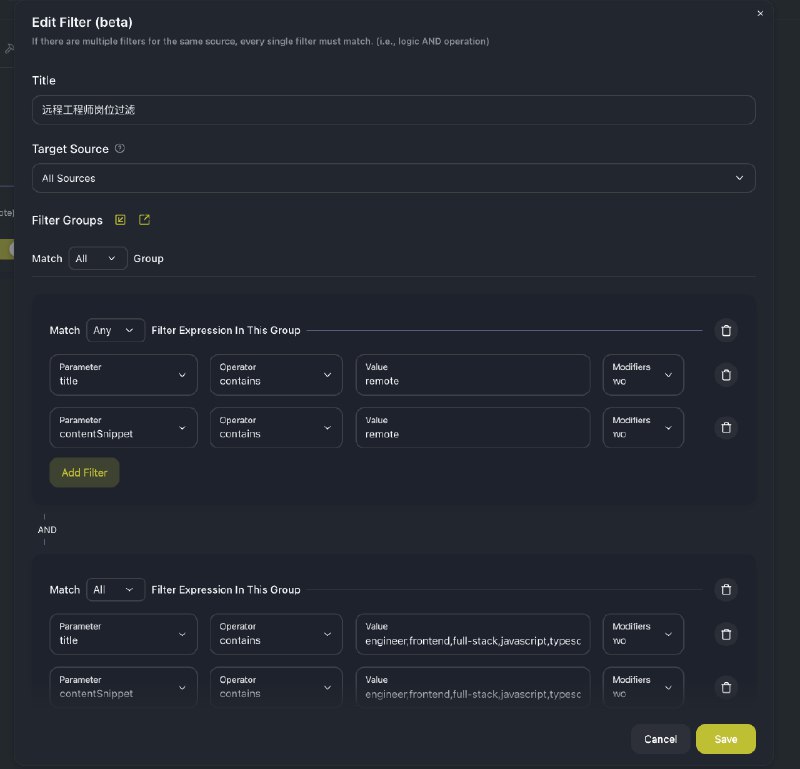
Task: Open the Match All group dropdown
Action: [x=97, y=259]
